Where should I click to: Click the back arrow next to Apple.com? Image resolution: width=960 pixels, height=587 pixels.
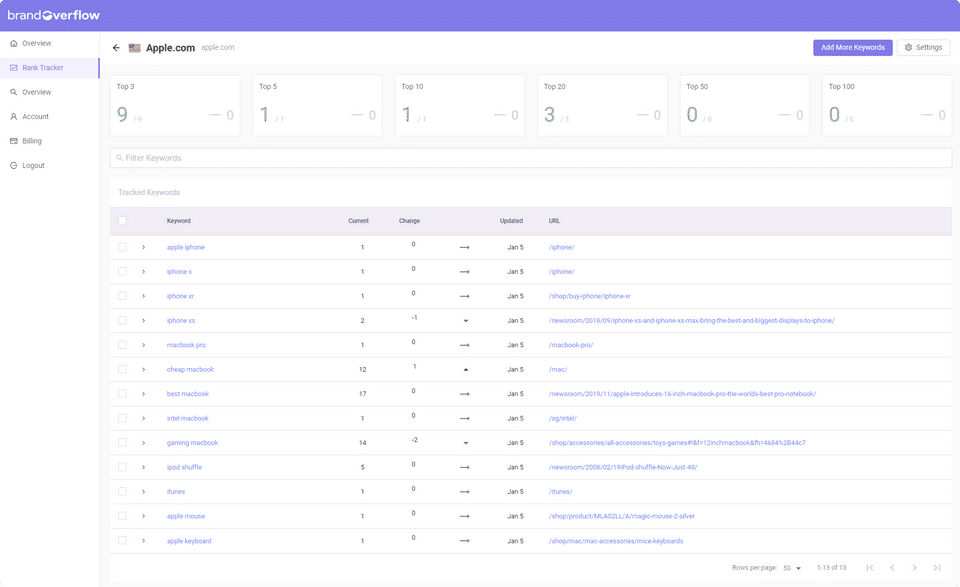pos(116,48)
